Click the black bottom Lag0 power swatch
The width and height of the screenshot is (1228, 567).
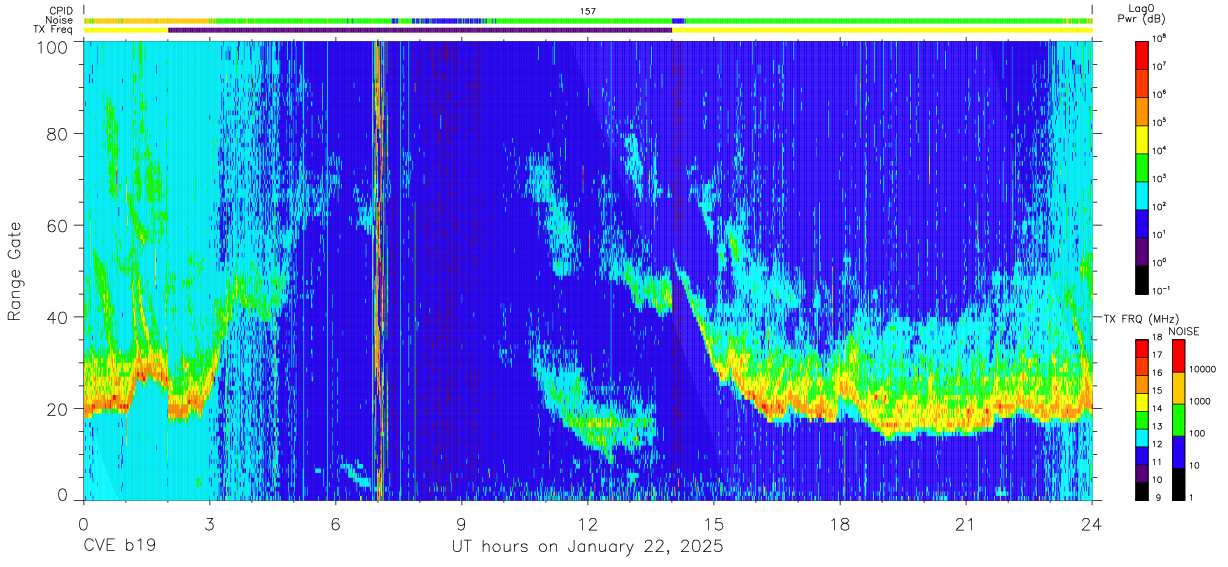(x=1142, y=278)
